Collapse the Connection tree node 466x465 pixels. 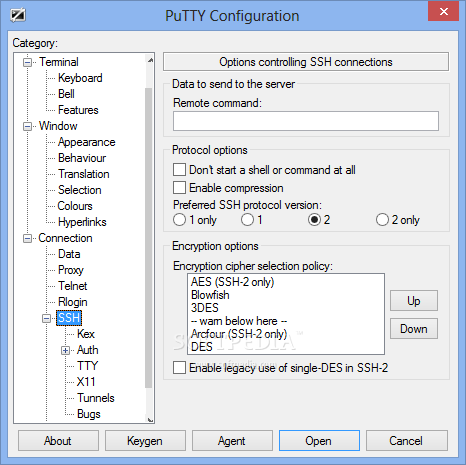(x=27, y=238)
